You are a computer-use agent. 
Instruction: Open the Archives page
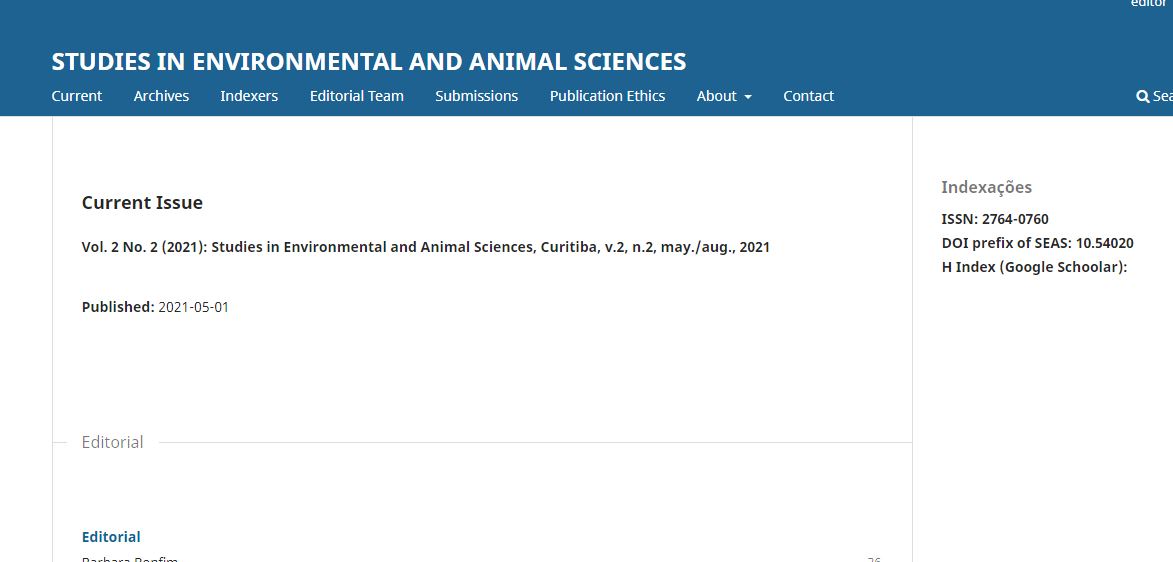(x=161, y=96)
